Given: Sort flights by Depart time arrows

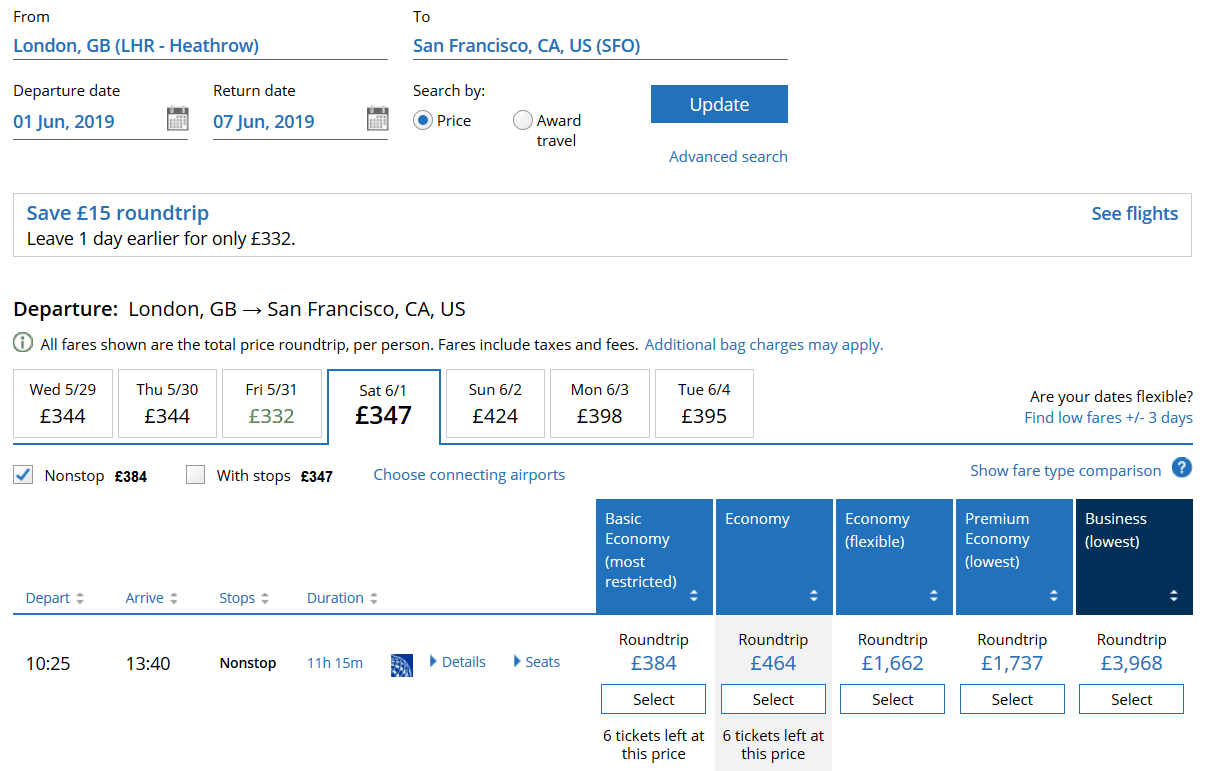Looking at the screenshot, I should pyautogui.click(x=80, y=598).
